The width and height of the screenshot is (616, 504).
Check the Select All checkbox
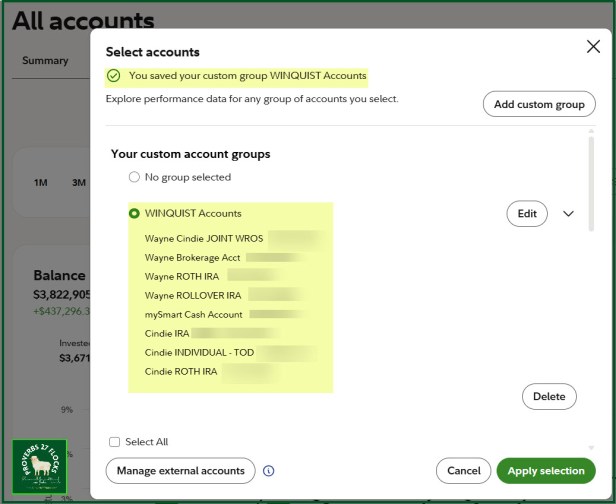coord(114,442)
